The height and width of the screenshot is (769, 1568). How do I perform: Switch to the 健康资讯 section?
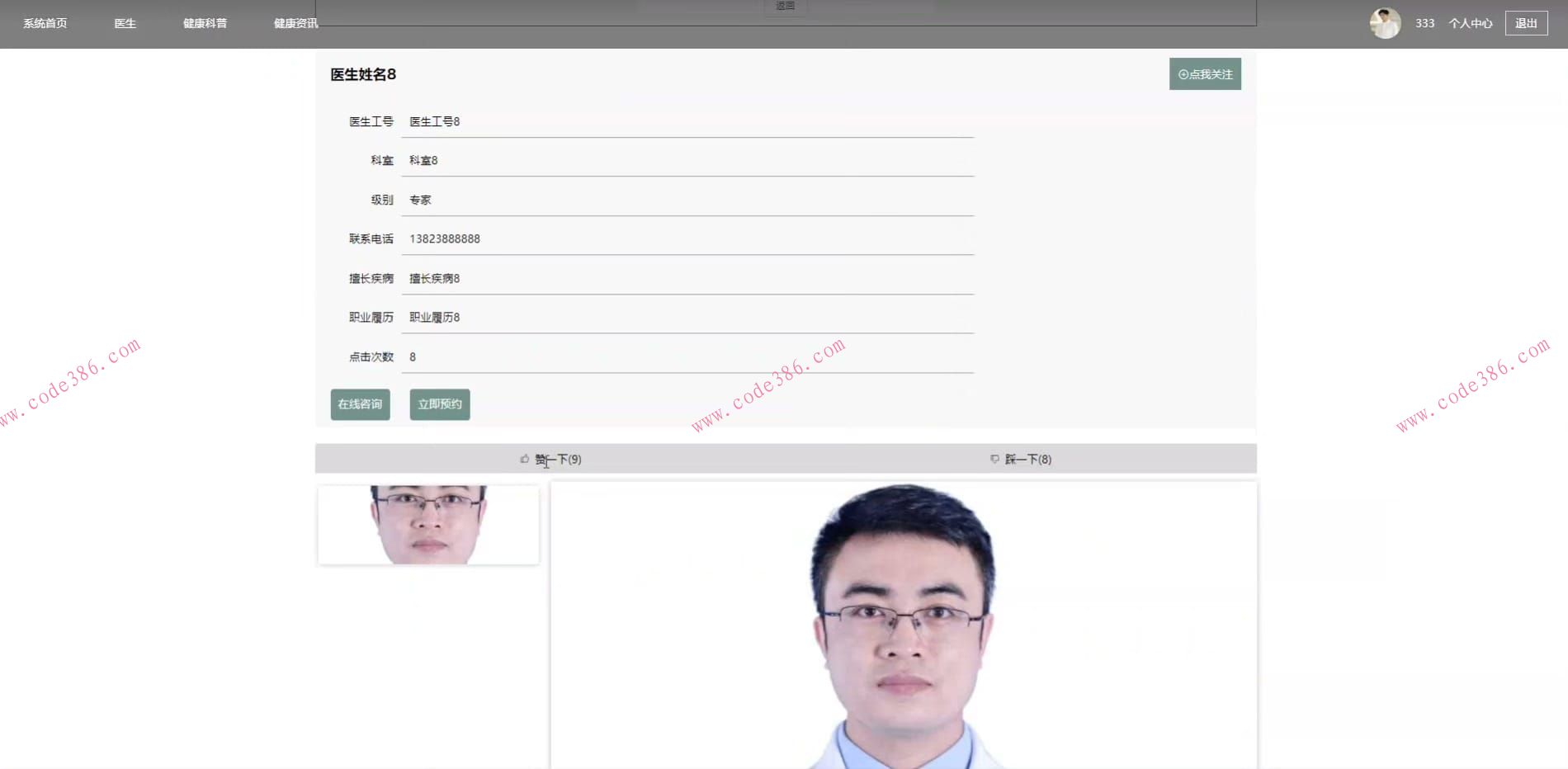coord(294,23)
